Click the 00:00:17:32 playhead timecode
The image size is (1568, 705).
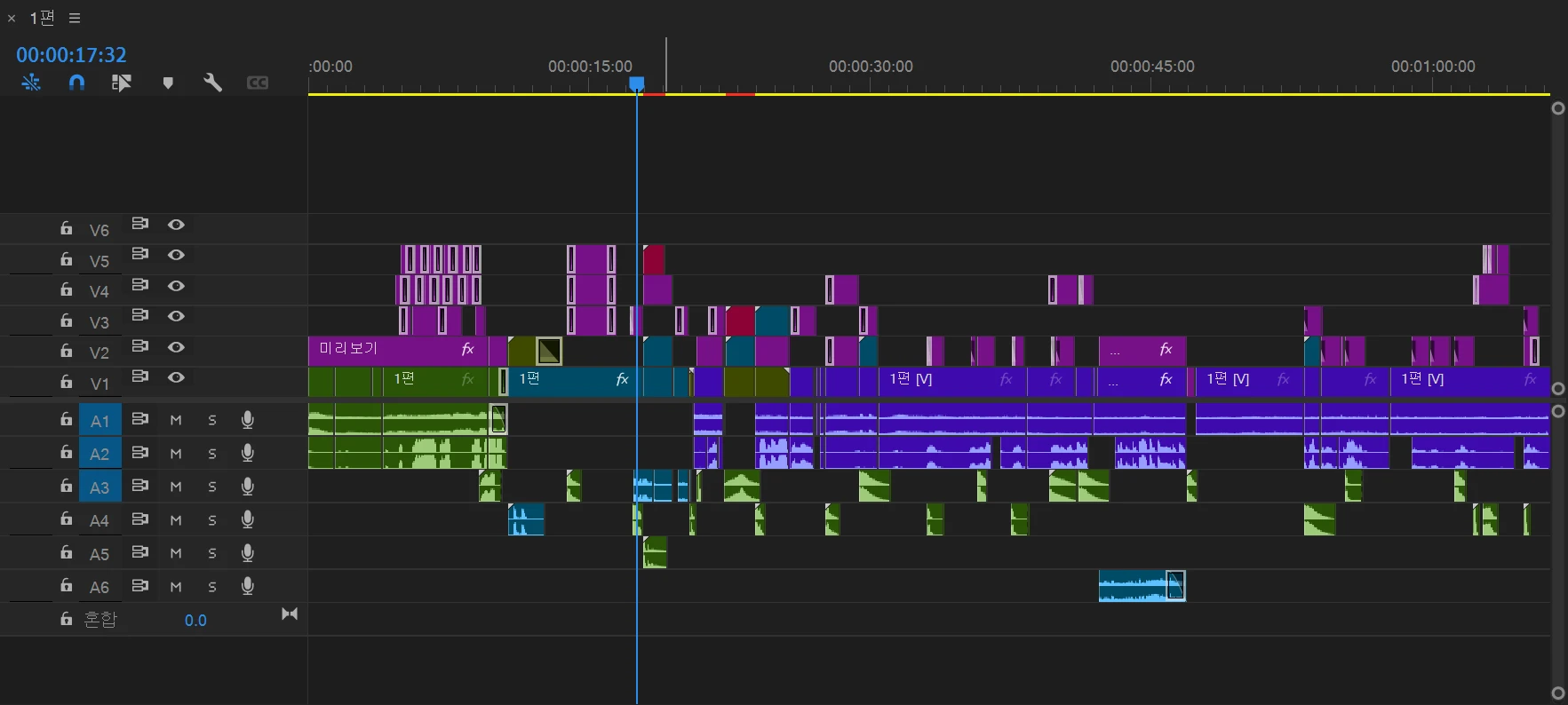point(71,55)
